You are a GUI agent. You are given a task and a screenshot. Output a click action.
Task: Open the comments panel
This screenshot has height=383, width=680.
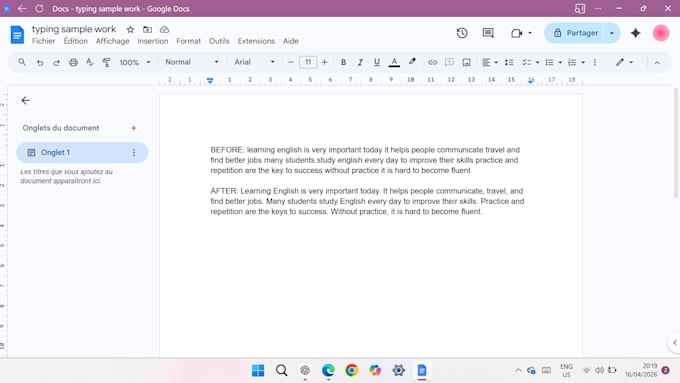click(488, 33)
